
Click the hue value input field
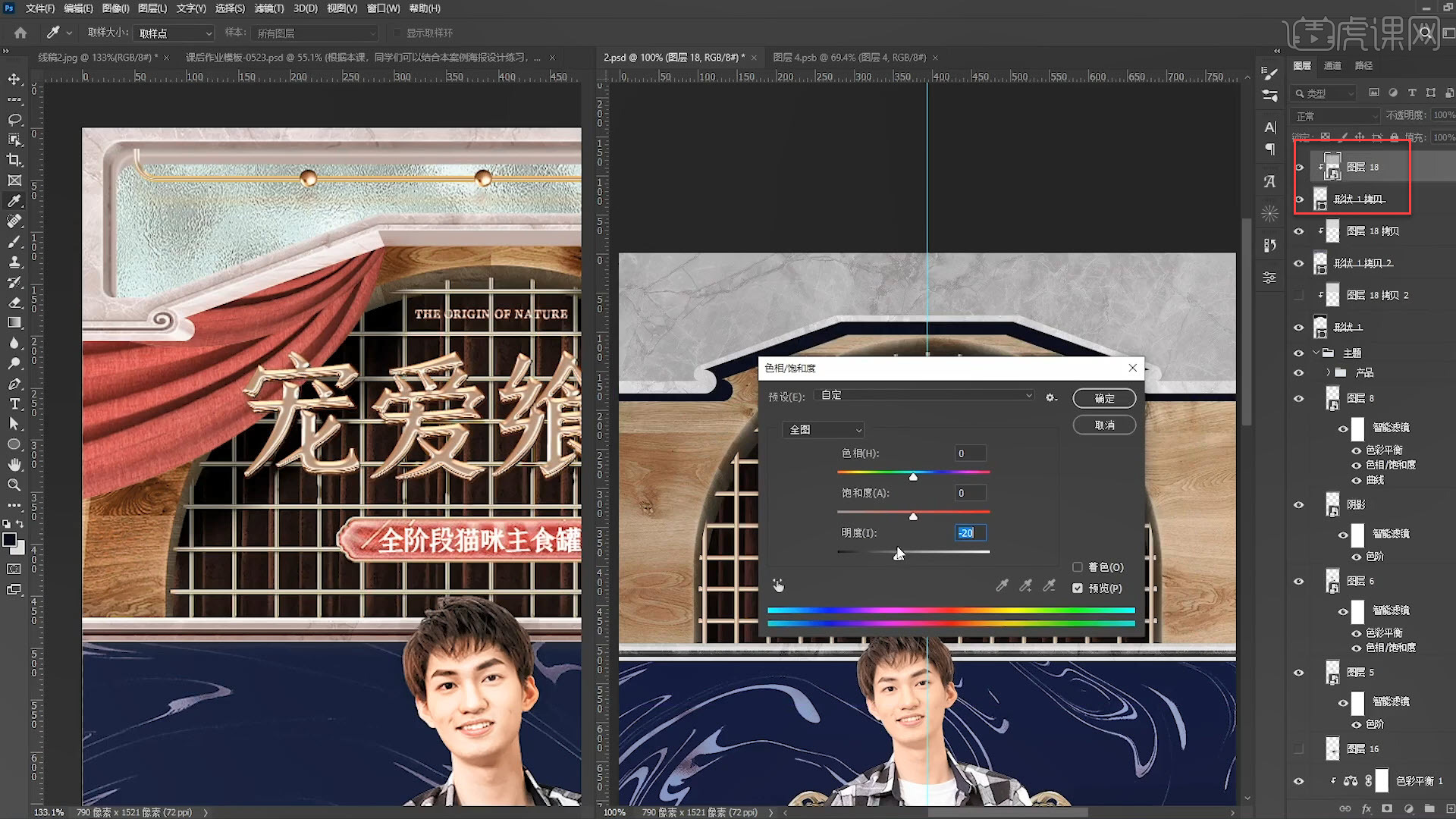tap(970, 453)
